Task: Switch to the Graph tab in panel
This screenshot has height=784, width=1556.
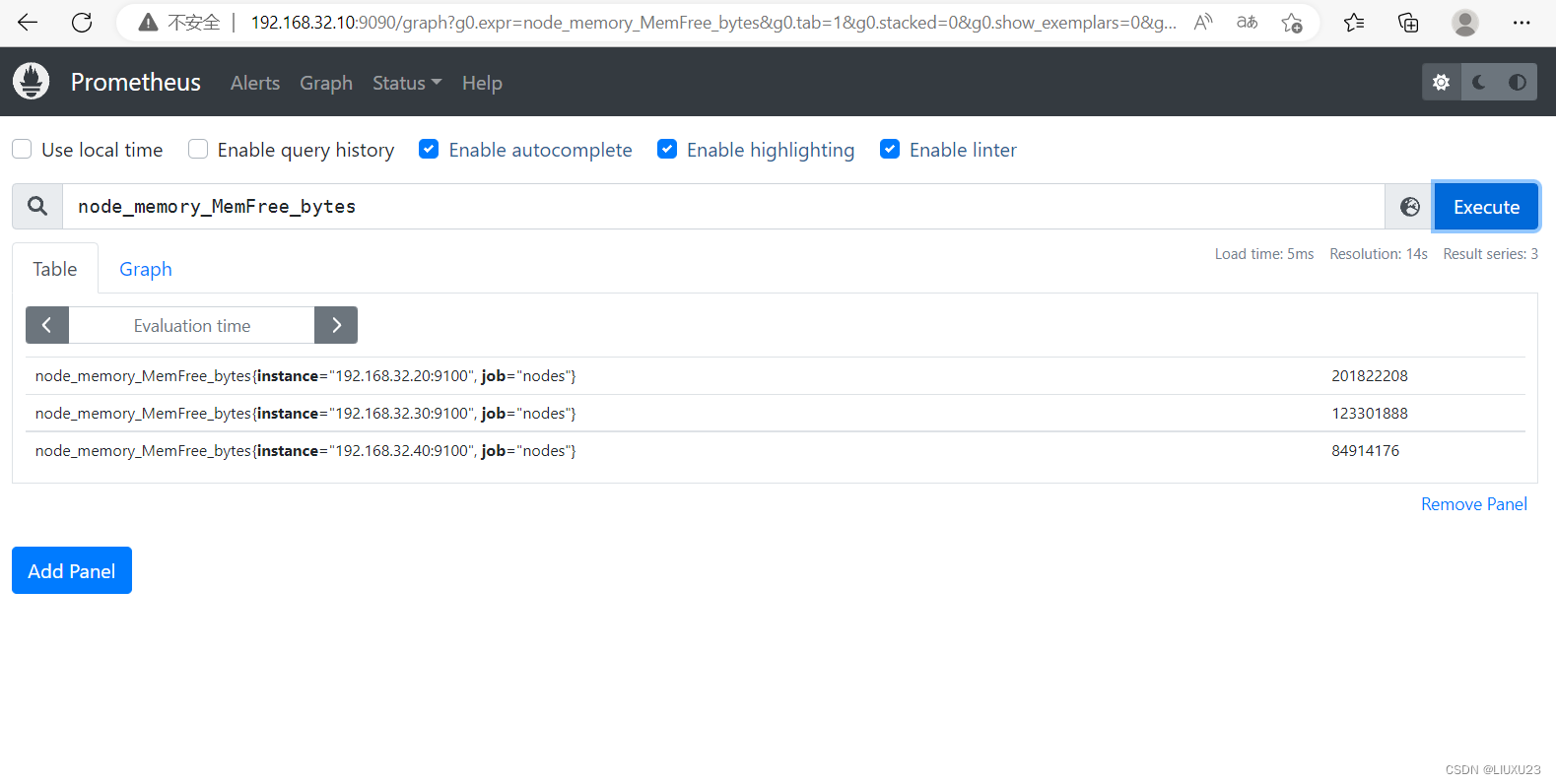Action: click(x=146, y=269)
